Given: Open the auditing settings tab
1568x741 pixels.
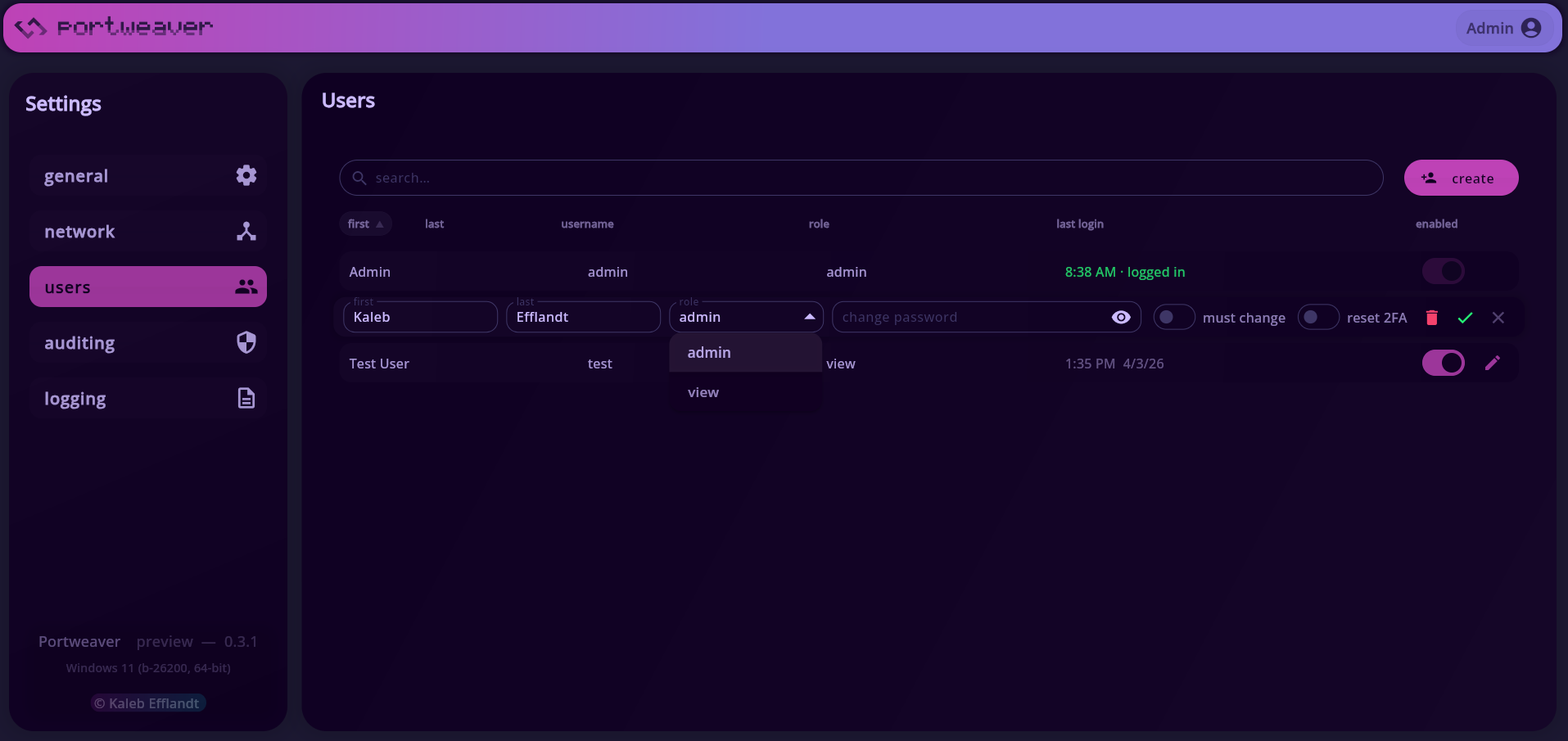Looking at the screenshot, I should click(x=148, y=342).
